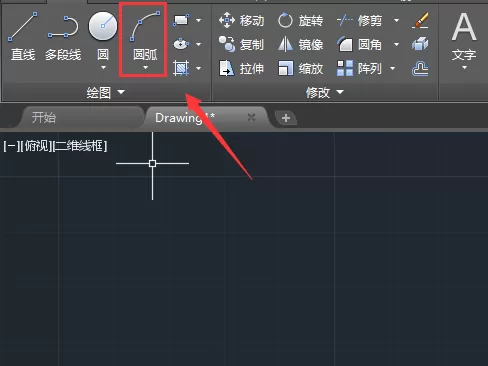Open the 俯视 view control
488x366 pixels.
pos(37,146)
